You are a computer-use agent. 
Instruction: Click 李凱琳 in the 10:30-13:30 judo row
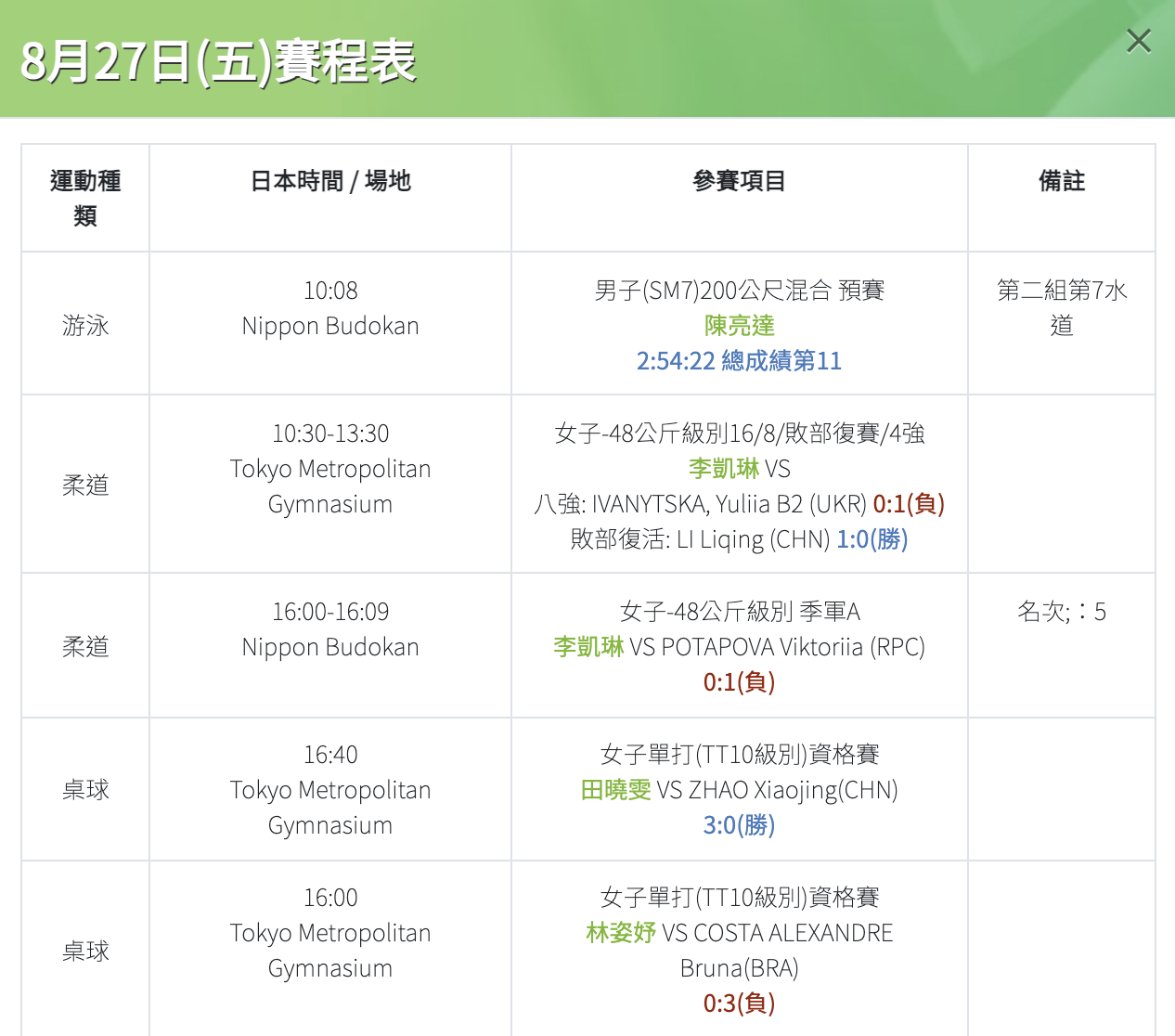723,469
